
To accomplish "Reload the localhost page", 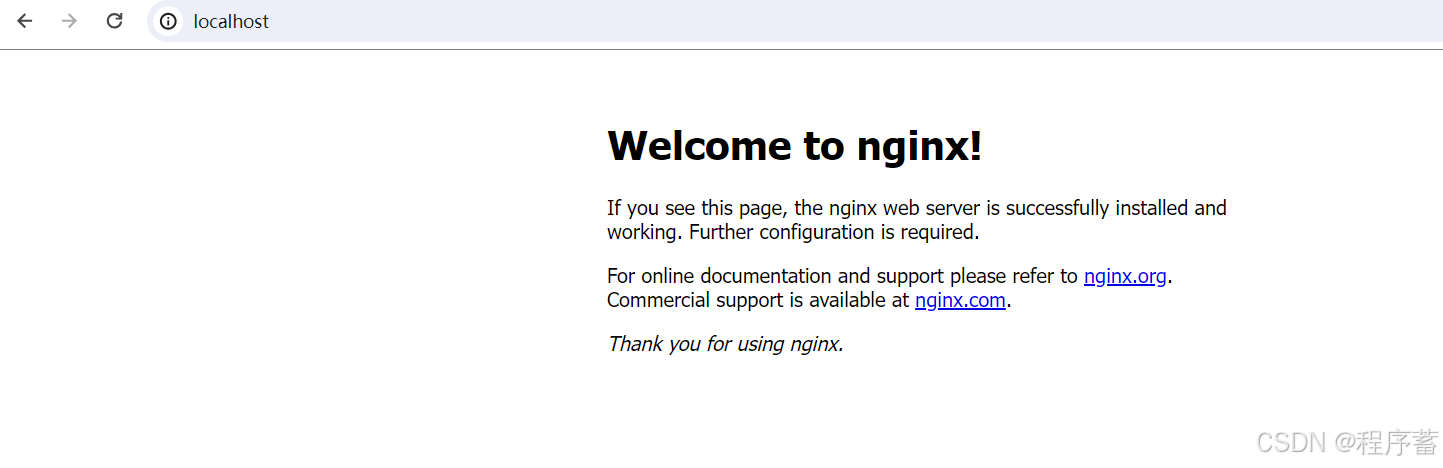I will click(x=114, y=21).
